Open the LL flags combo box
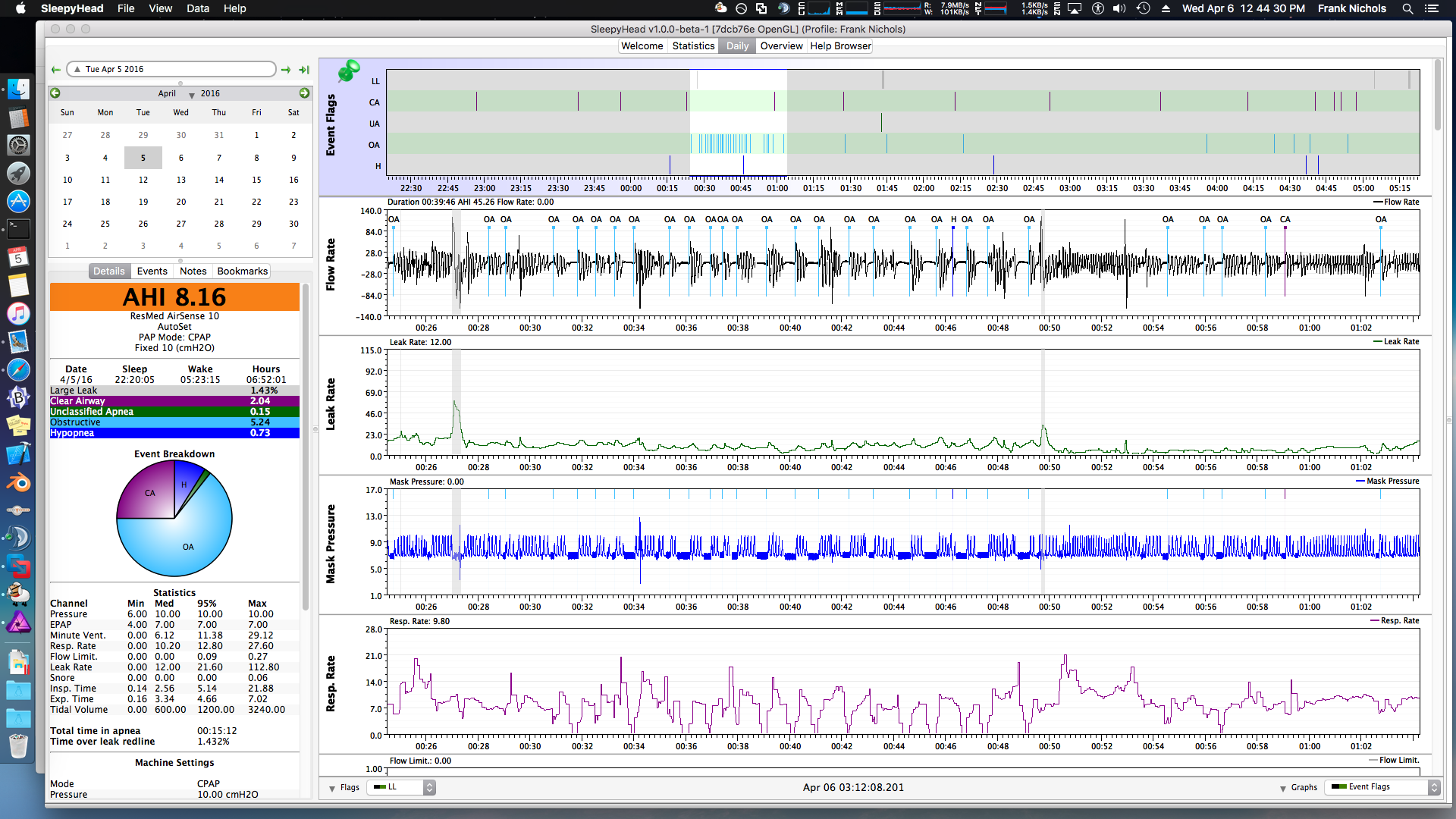The image size is (1456, 819). [401, 787]
